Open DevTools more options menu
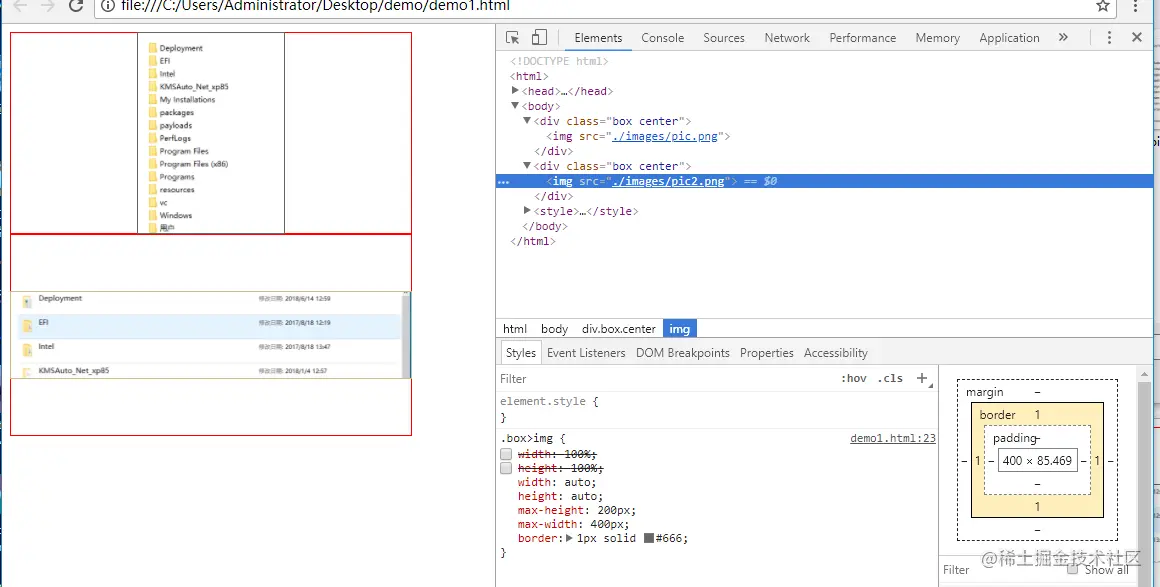The image size is (1160, 587). (x=1109, y=38)
